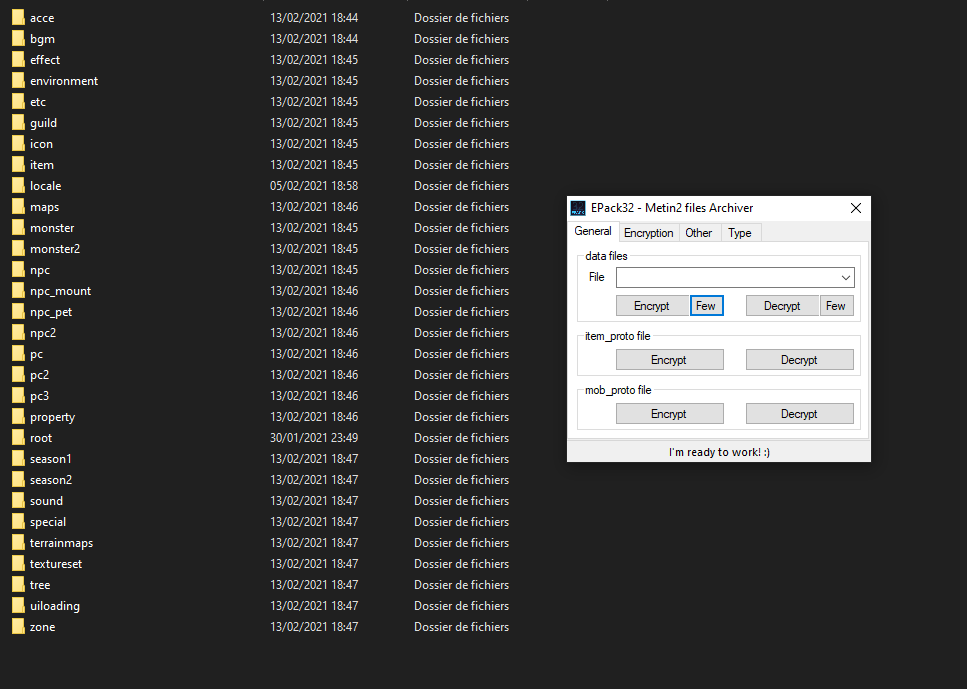Open the Encryption tab

pos(649,233)
